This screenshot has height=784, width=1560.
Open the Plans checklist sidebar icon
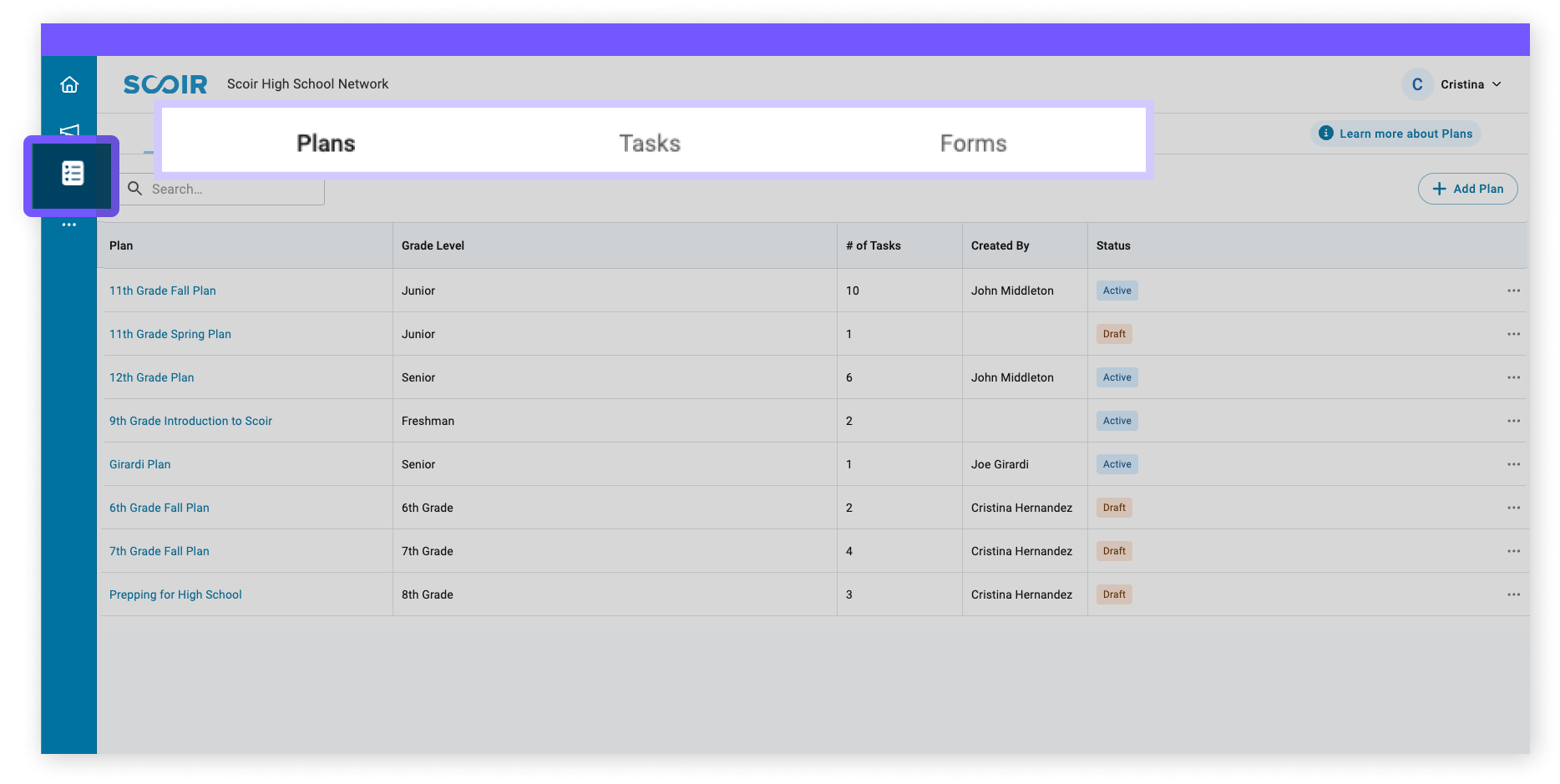73,174
